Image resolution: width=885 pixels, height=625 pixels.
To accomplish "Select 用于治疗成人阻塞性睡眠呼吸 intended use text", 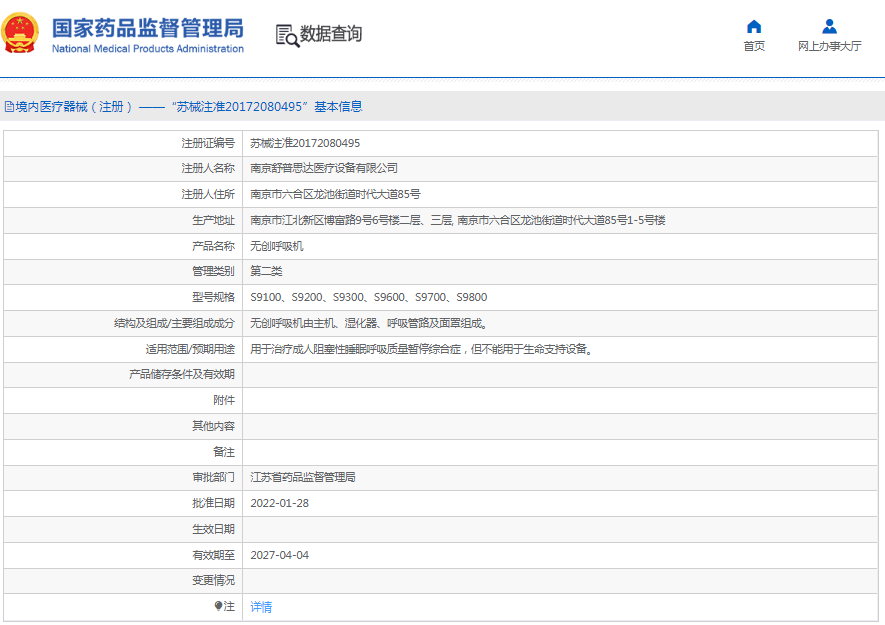I will (422, 349).
